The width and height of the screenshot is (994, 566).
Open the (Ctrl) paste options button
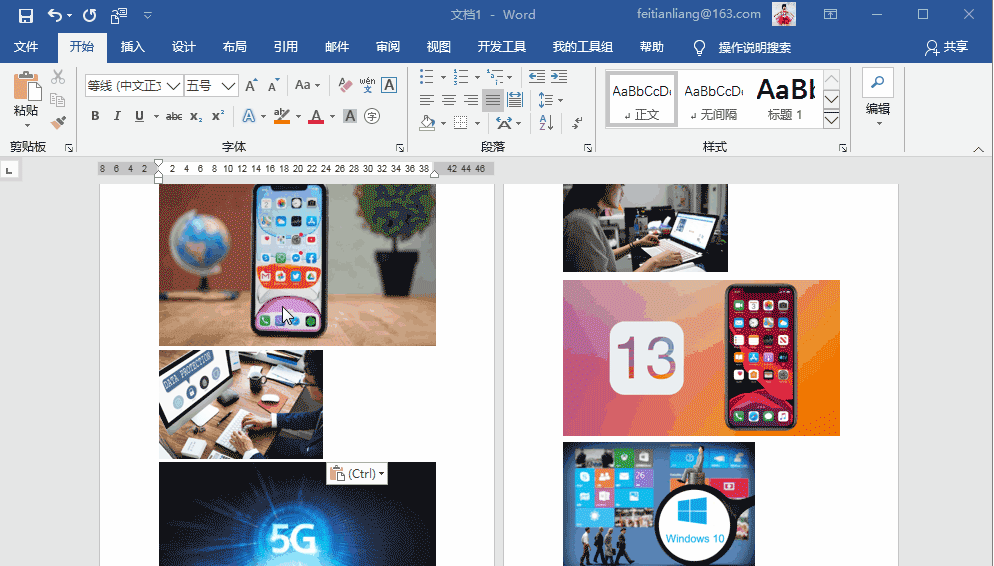point(357,473)
